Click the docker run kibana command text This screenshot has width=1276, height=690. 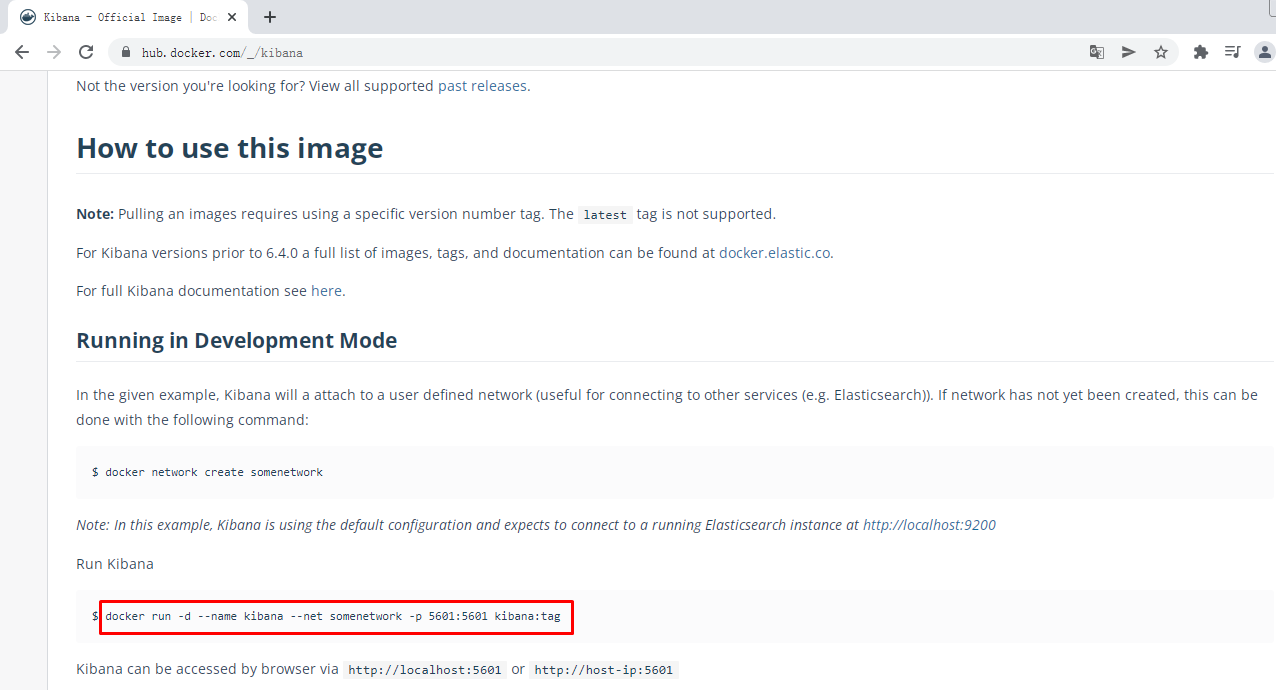click(333, 616)
